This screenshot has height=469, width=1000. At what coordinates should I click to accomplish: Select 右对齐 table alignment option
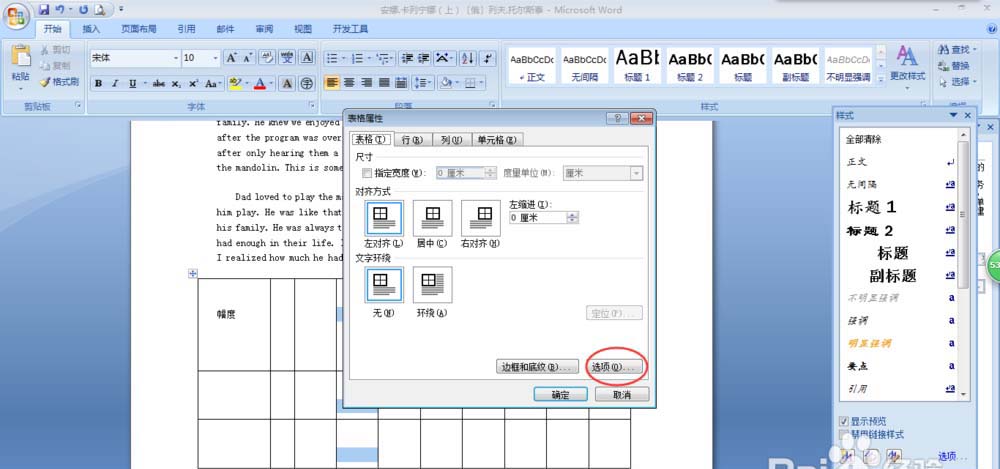point(481,218)
